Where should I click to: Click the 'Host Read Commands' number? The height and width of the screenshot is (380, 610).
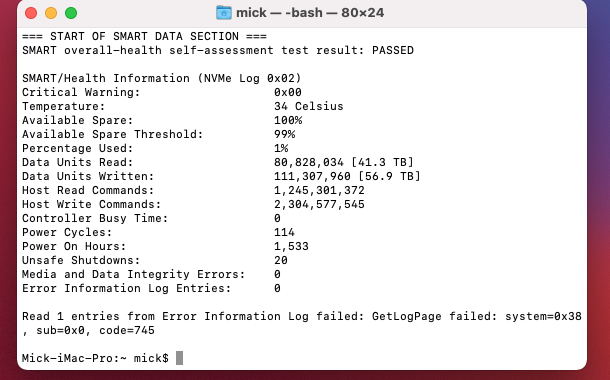319,190
